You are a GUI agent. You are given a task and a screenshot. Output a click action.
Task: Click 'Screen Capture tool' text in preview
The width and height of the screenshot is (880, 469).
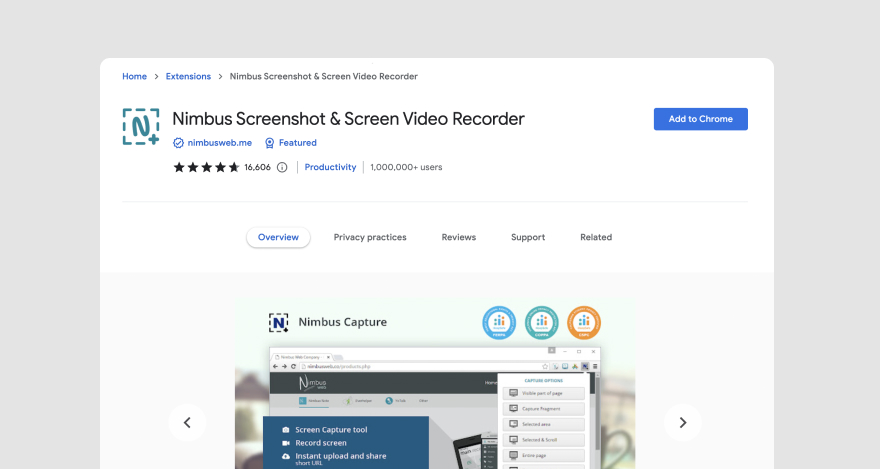point(331,430)
